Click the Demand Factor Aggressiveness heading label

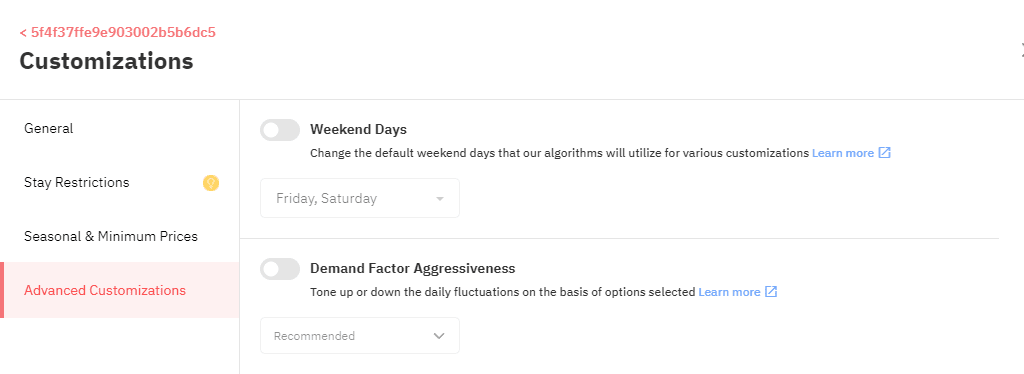click(413, 268)
